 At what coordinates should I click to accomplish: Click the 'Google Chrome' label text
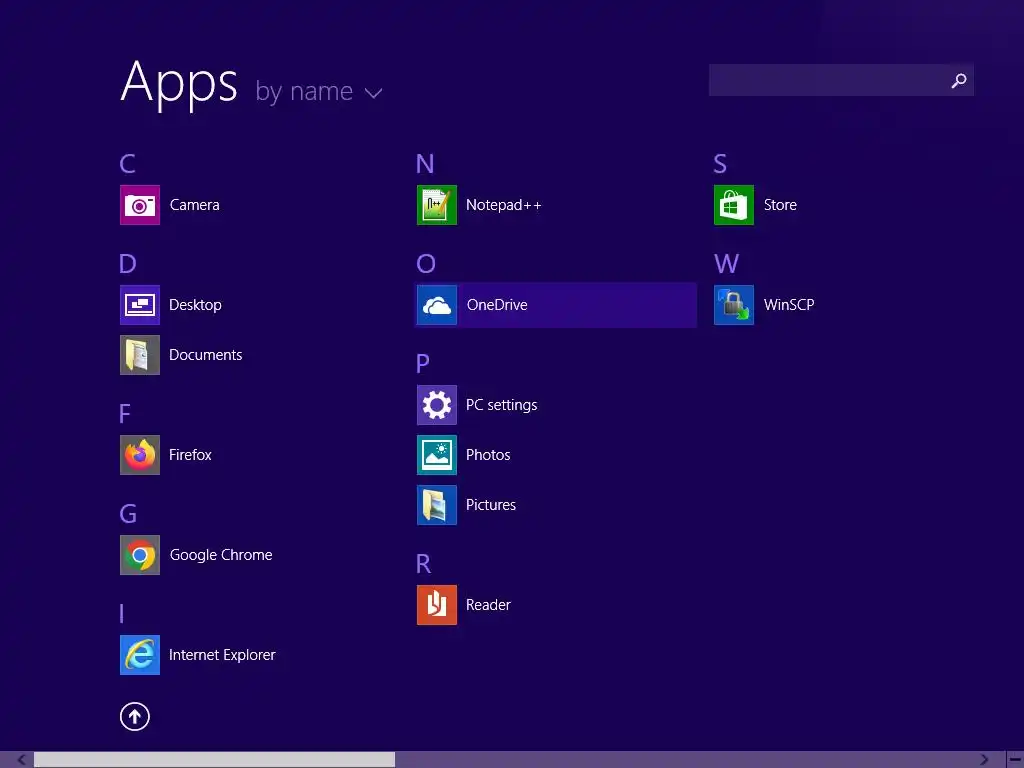pos(221,555)
